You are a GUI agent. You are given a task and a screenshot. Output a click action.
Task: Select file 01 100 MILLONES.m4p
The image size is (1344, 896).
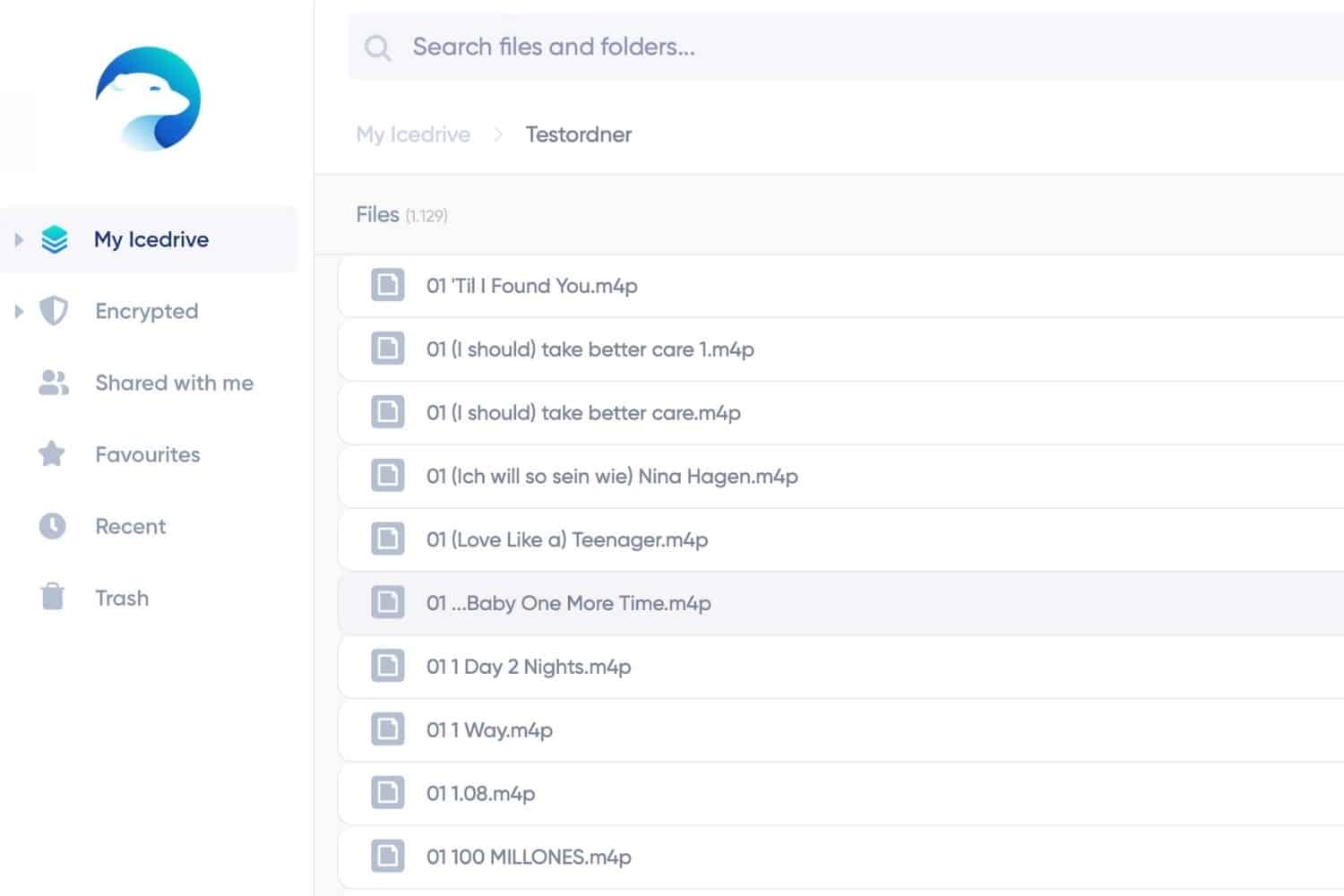coord(841,857)
